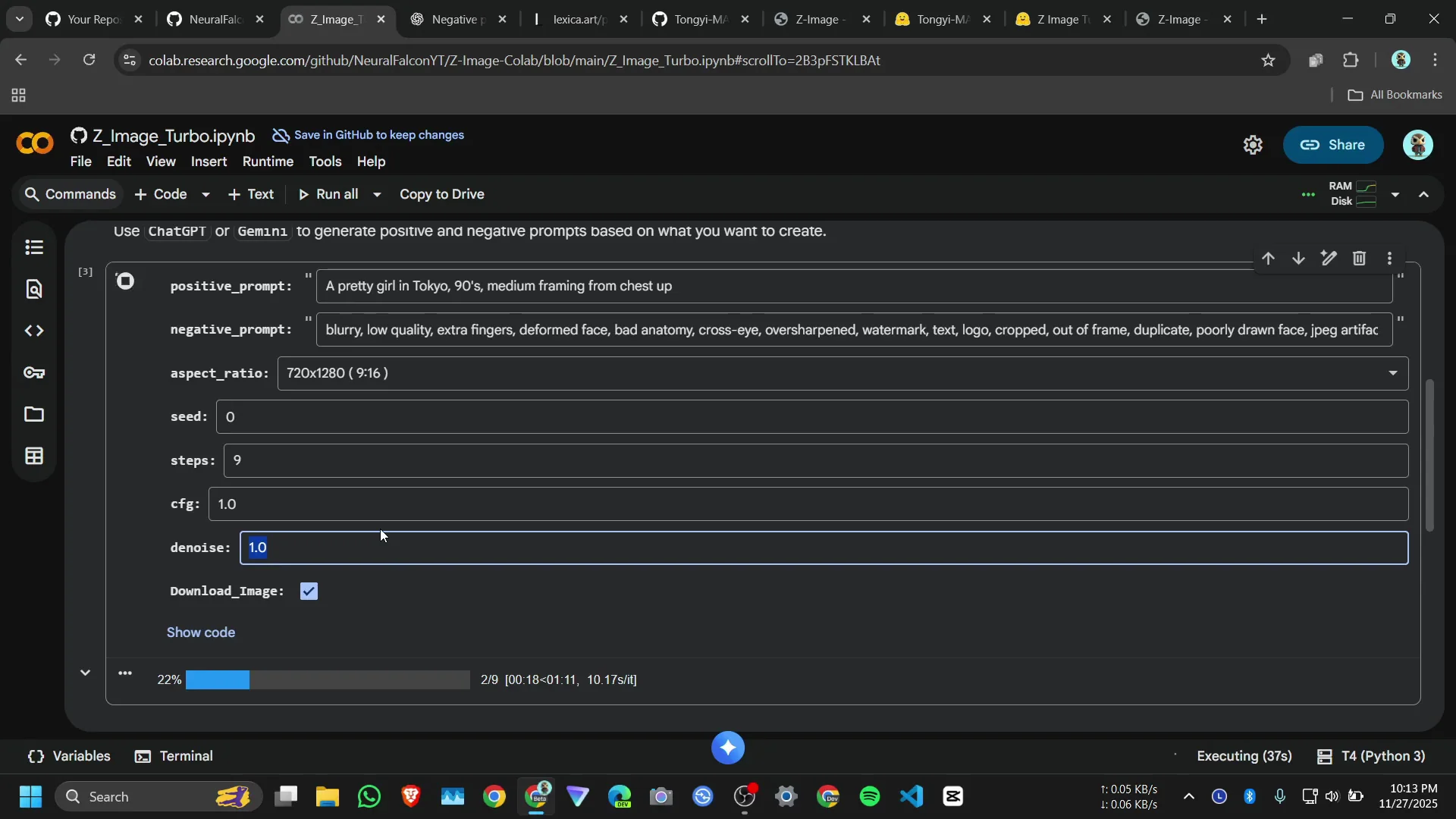This screenshot has height=819, width=1456.
Task: Click the generation progress bar
Action: tap(328, 679)
